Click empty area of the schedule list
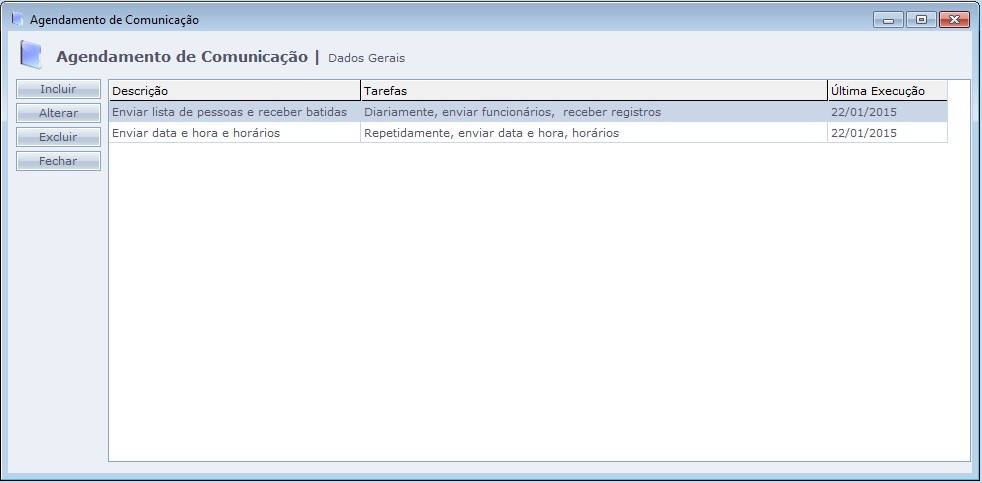The width and height of the screenshot is (982, 483). 538,300
